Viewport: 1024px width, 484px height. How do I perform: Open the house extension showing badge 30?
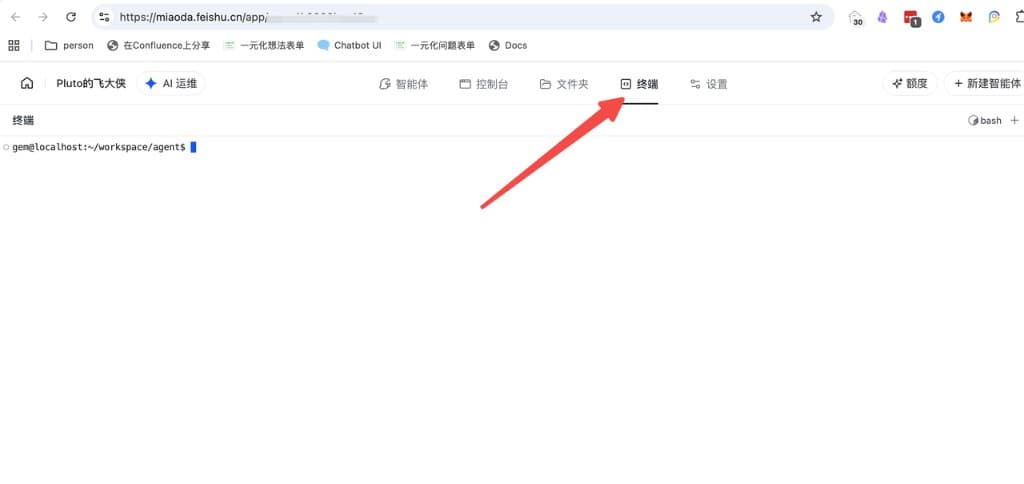856,18
